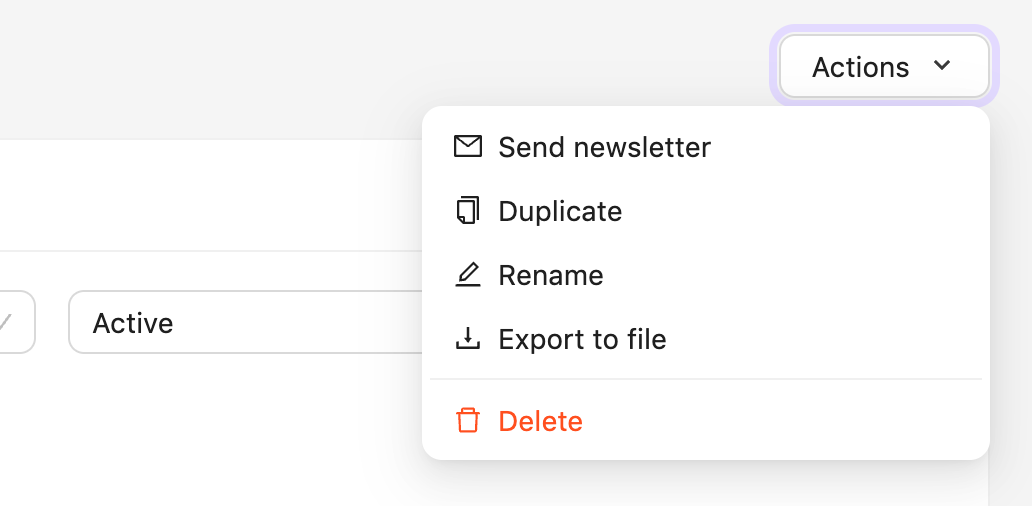The image size is (1032, 506).
Task: Click the Export download-arrow icon
Action: tap(467, 339)
